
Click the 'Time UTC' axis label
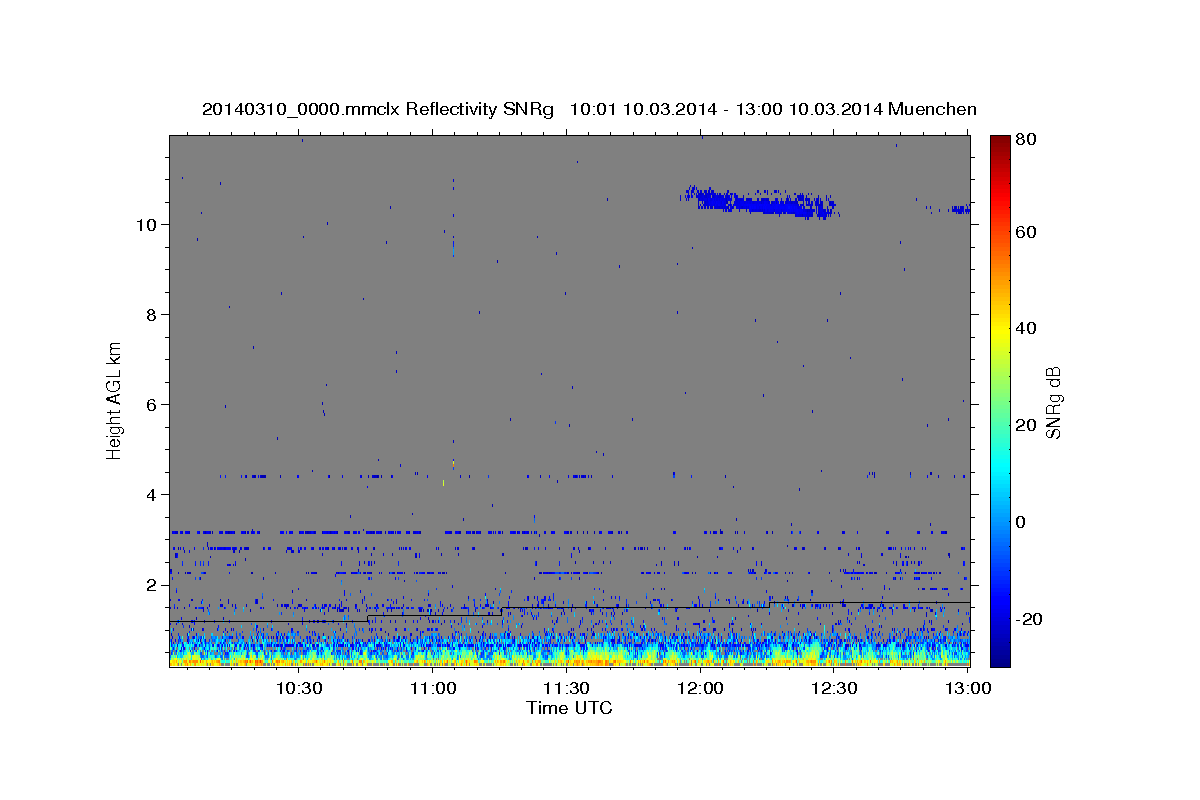569,708
